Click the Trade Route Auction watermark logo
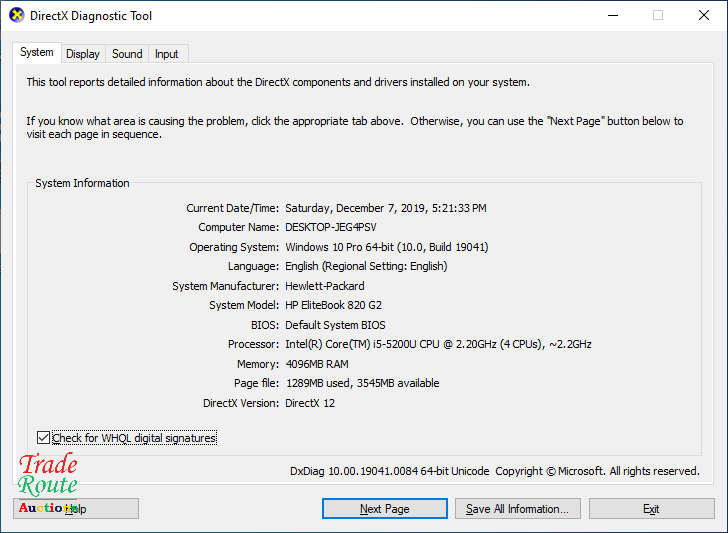Image resolution: width=728 pixels, height=533 pixels. (48, 485)
